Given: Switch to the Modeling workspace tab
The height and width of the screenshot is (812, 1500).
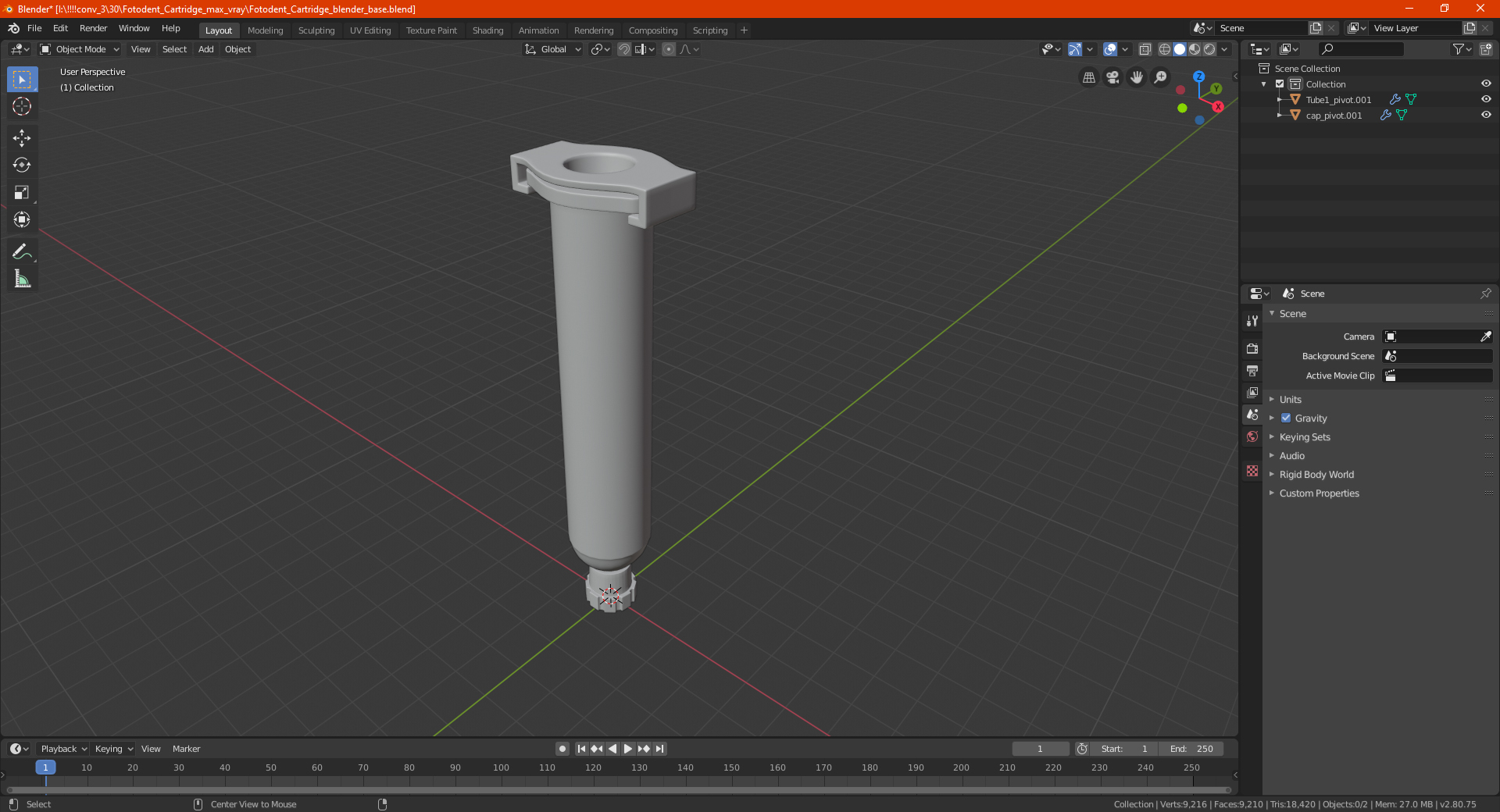Looking at the screenshot, I should (265, 30).
